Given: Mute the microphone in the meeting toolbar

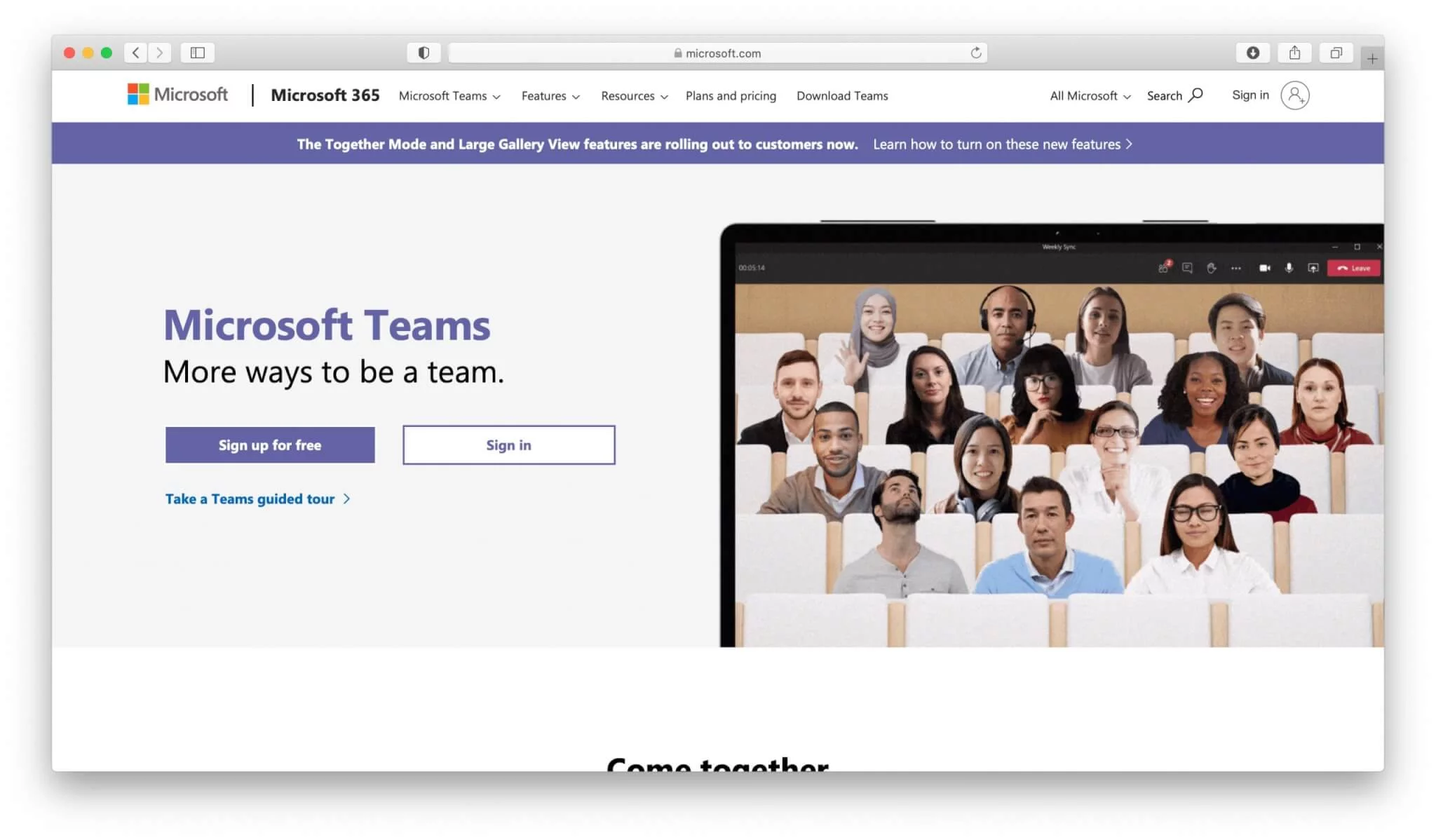Looking at the screenshot, I should (1289, 268).
